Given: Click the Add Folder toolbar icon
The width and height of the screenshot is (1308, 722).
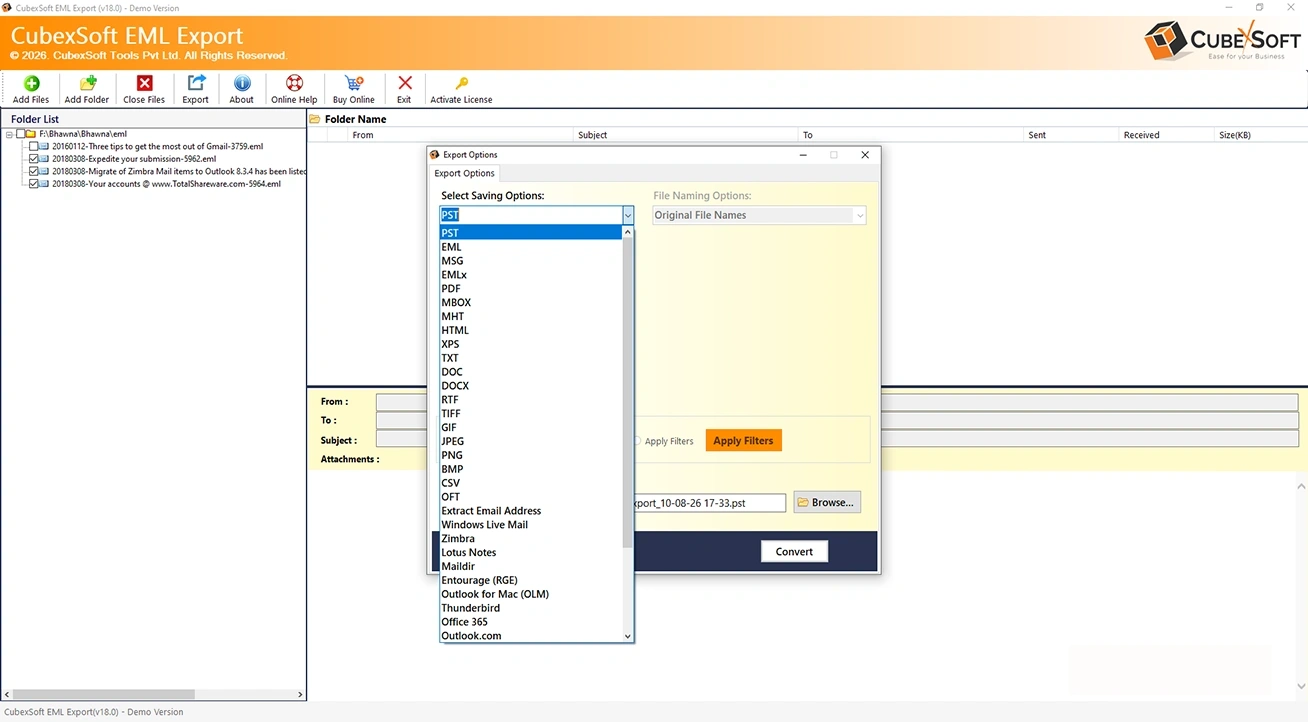Looking at the screenshot, I should coord(87,83).
